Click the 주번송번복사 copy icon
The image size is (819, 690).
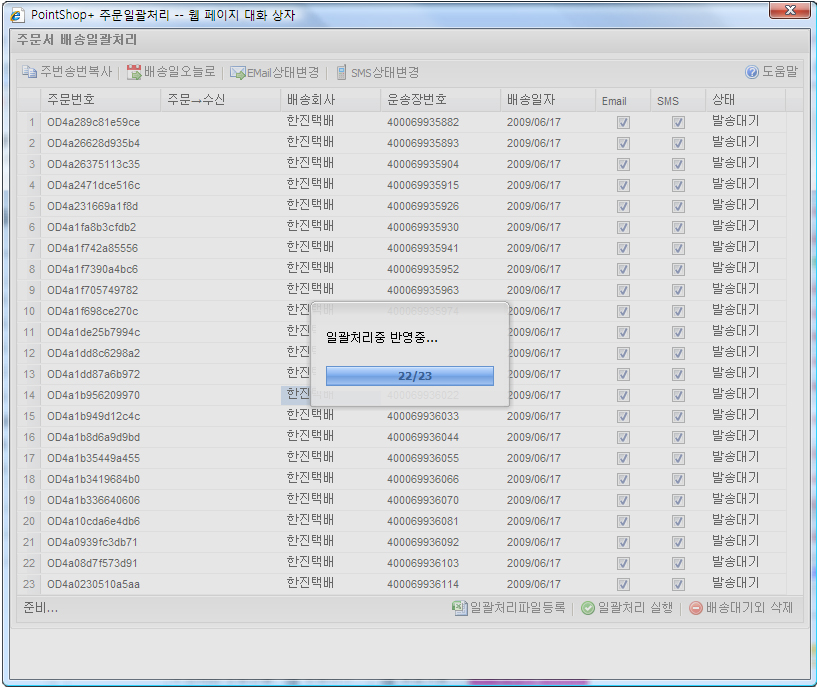[x=29, y=72]
